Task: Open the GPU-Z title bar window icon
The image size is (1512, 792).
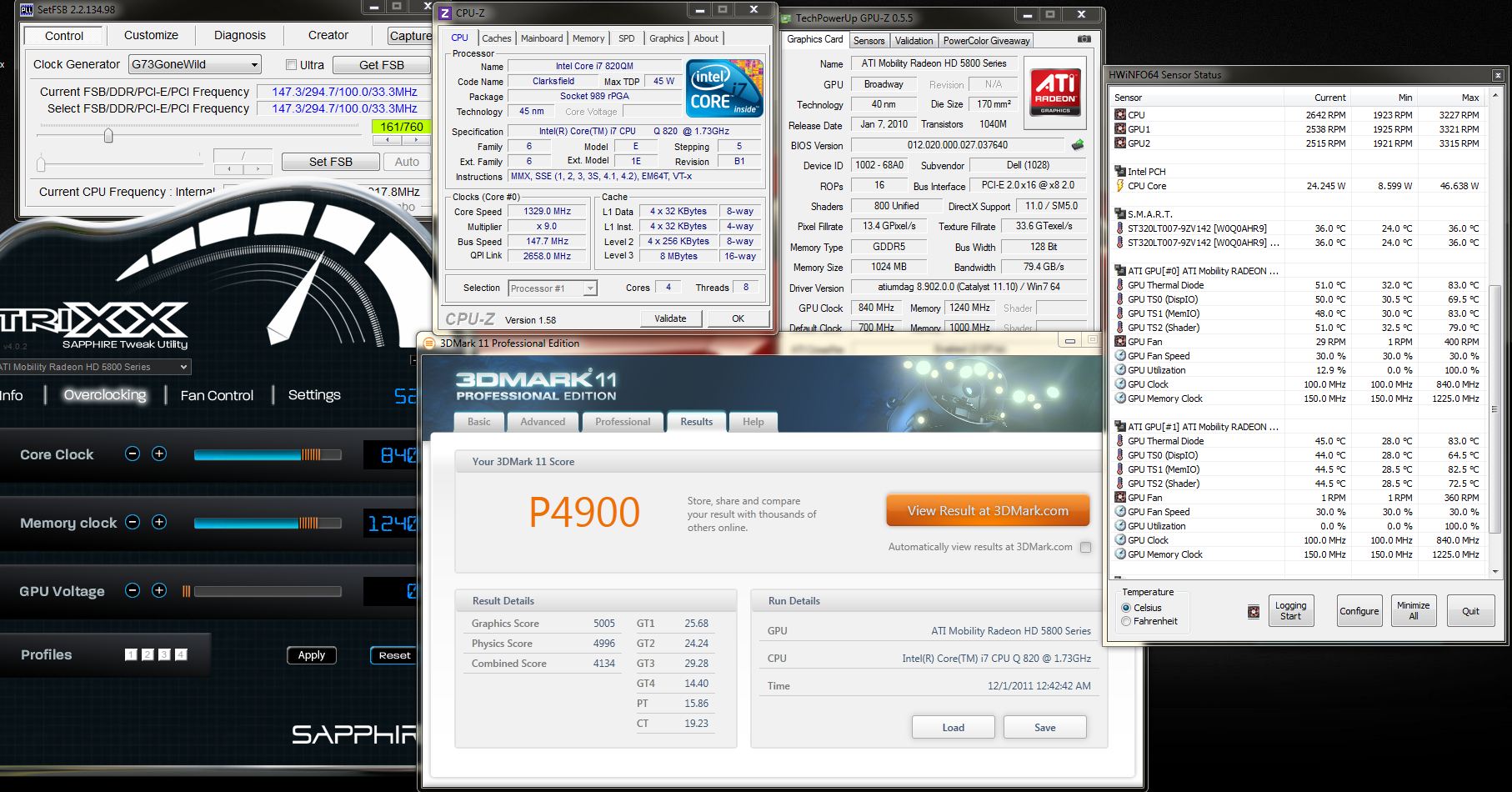Action: click(785, 18)
